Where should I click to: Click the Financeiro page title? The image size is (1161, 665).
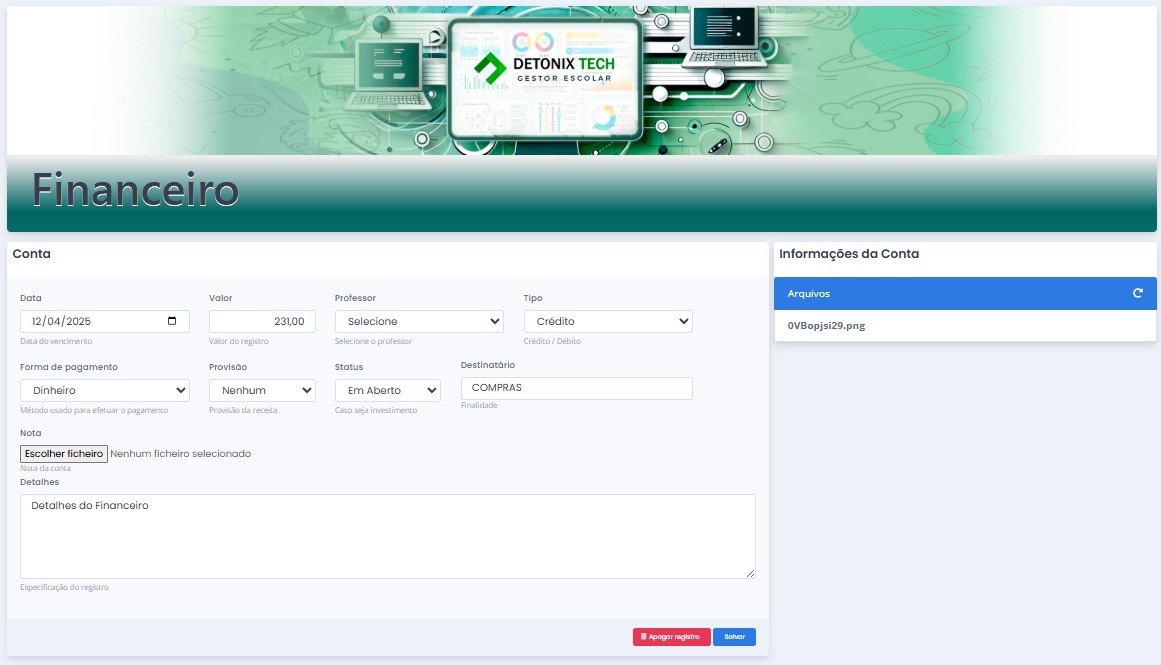pyautogui.click(x=135, y=190)
